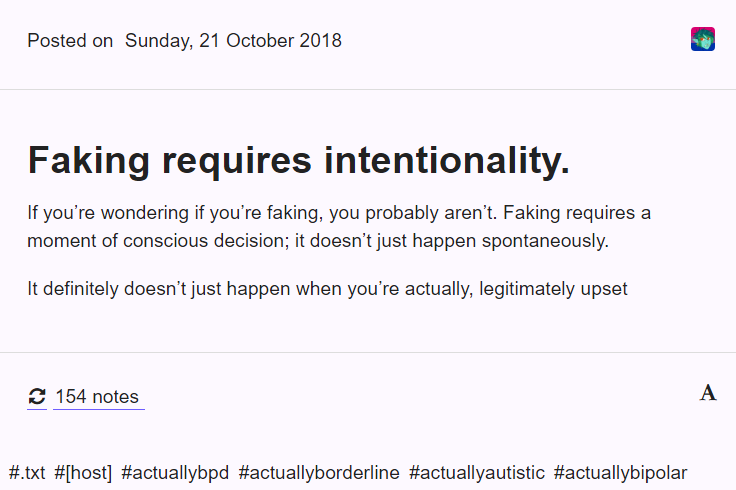Click the word 'Faking' in the heading

tap(89, 161)
